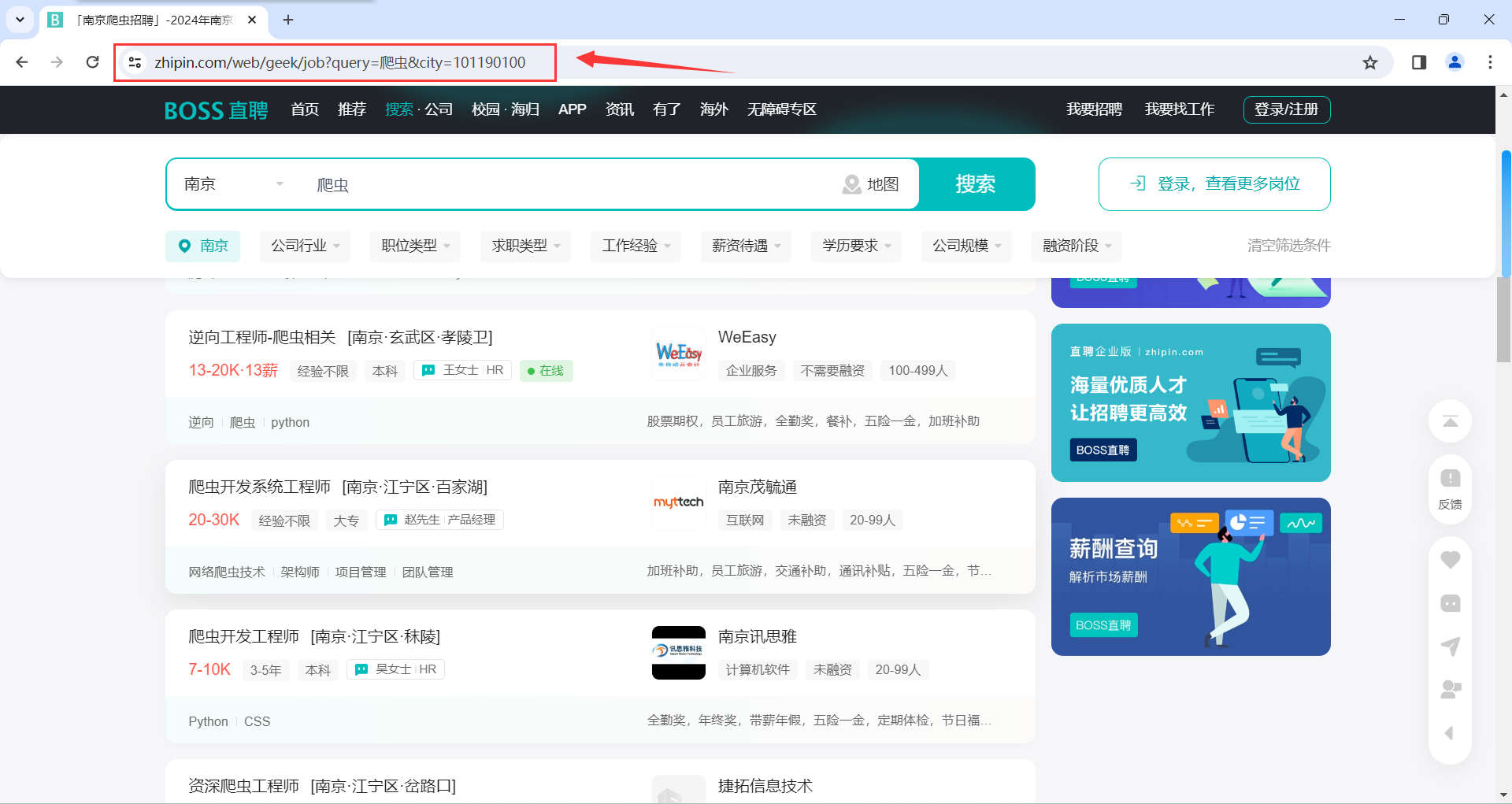Expand 求职类型 filter
This screenshot has width=1512, height=804.
[526, 246]
